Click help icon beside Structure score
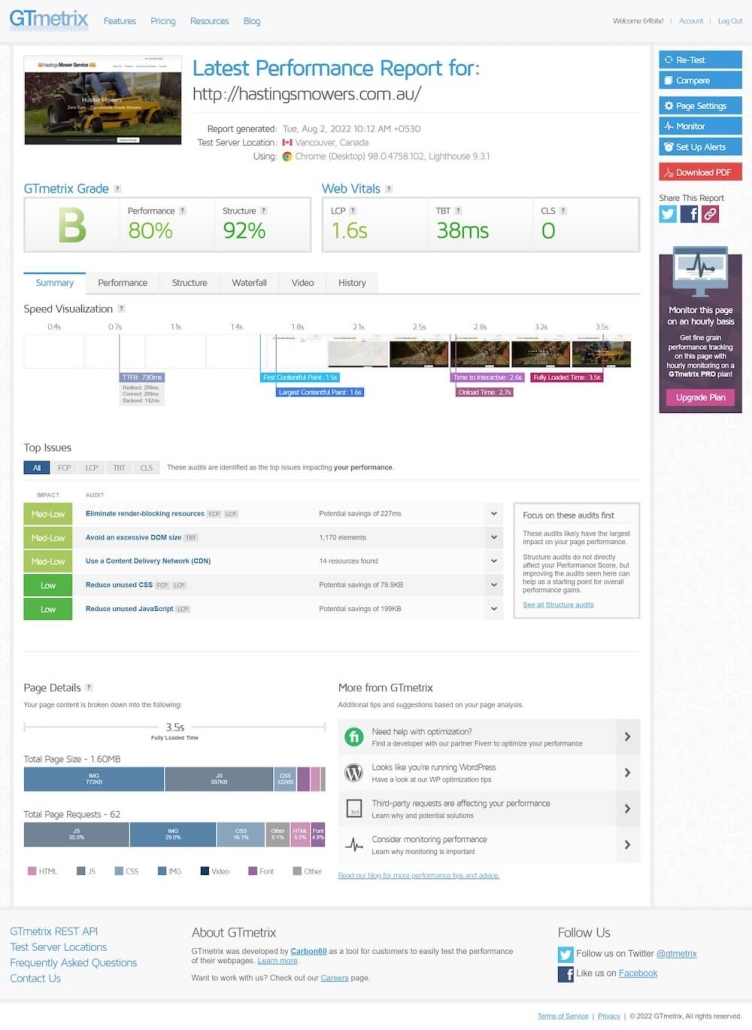 (x=263, y=211)
